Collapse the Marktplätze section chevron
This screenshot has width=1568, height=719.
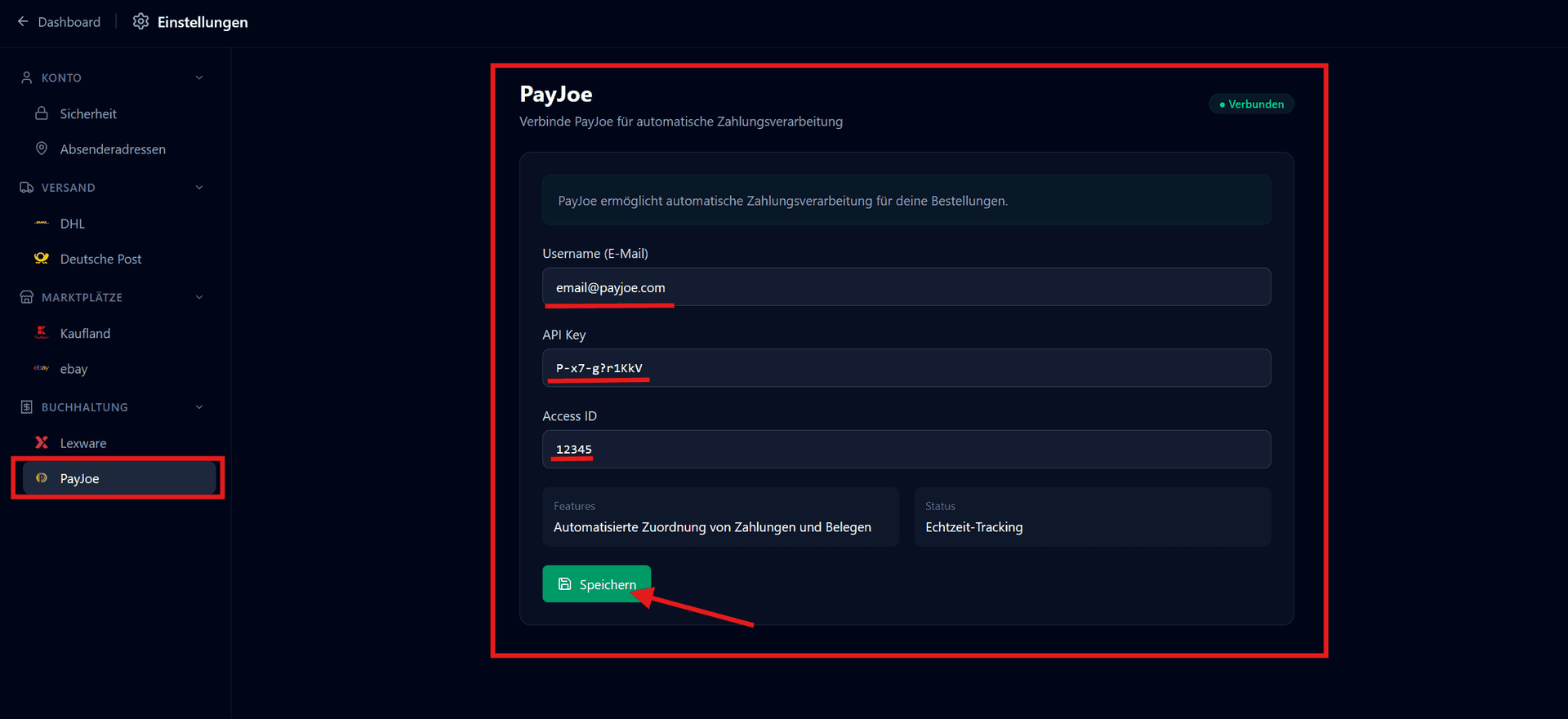[x=199, y=297]
